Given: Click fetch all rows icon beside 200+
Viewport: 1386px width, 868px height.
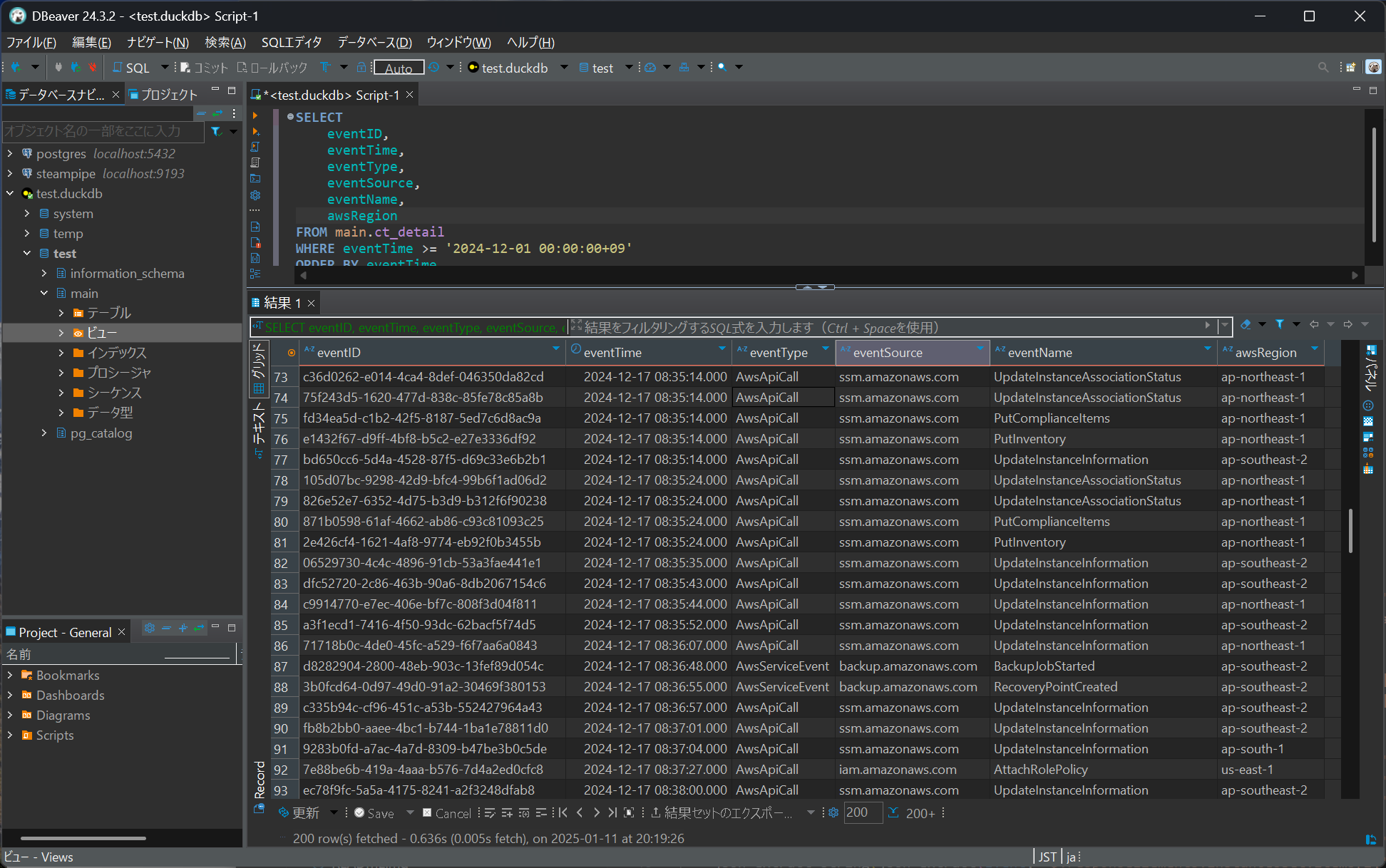Looking at the screenshot, I should point(893,813).
